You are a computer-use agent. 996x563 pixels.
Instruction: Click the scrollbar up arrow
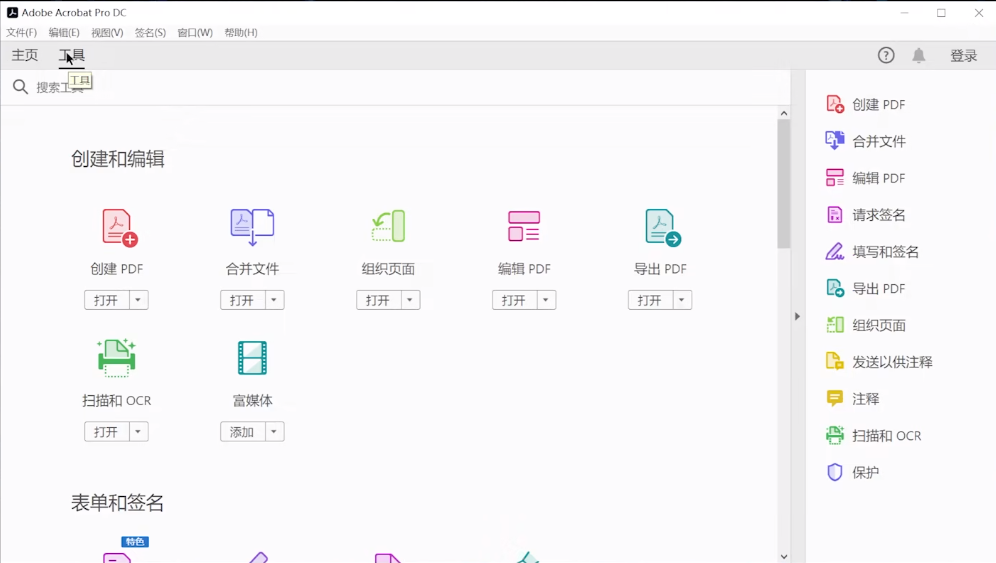784,113
